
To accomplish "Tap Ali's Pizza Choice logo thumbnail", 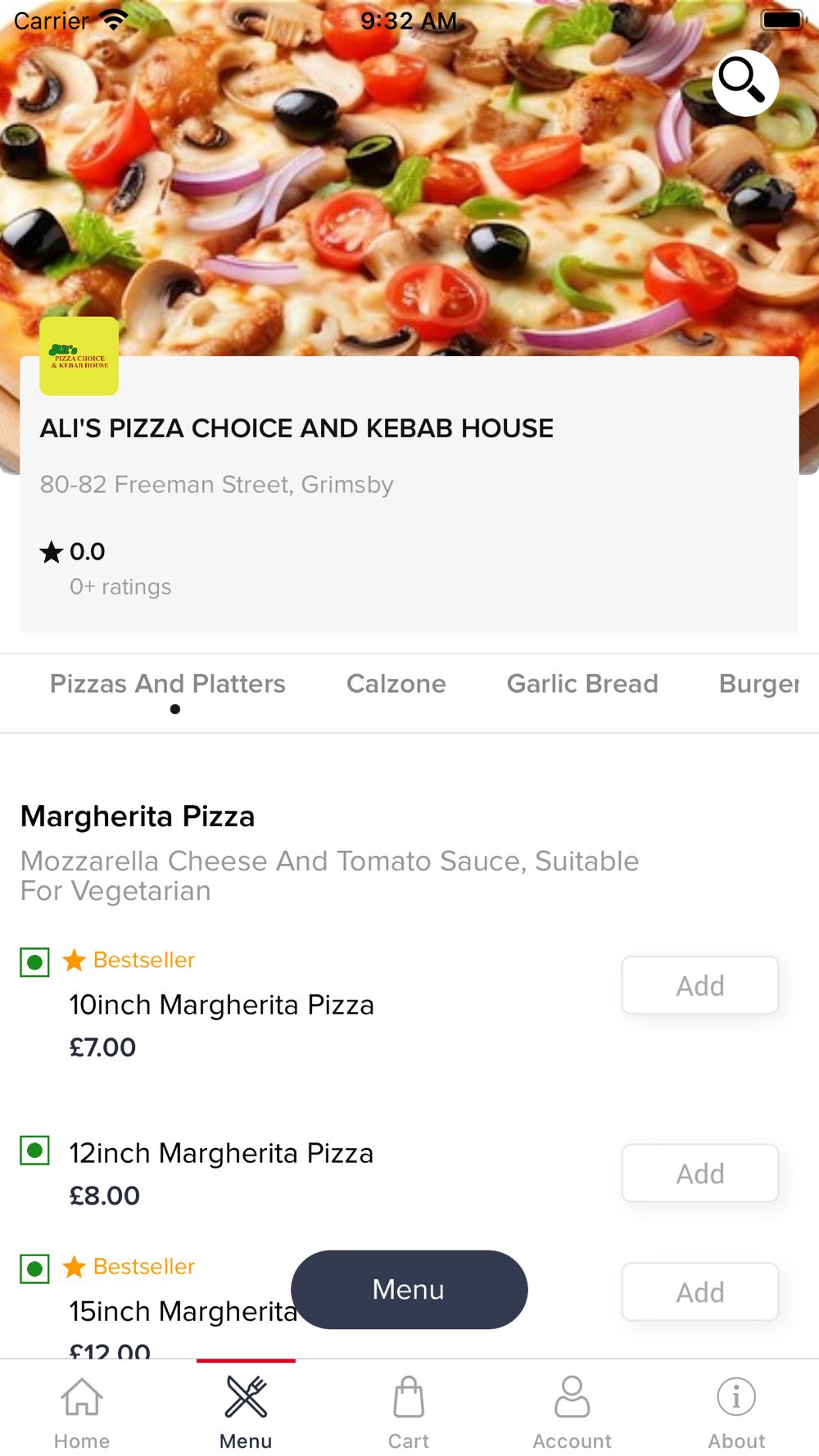I will tap(79, 356).
